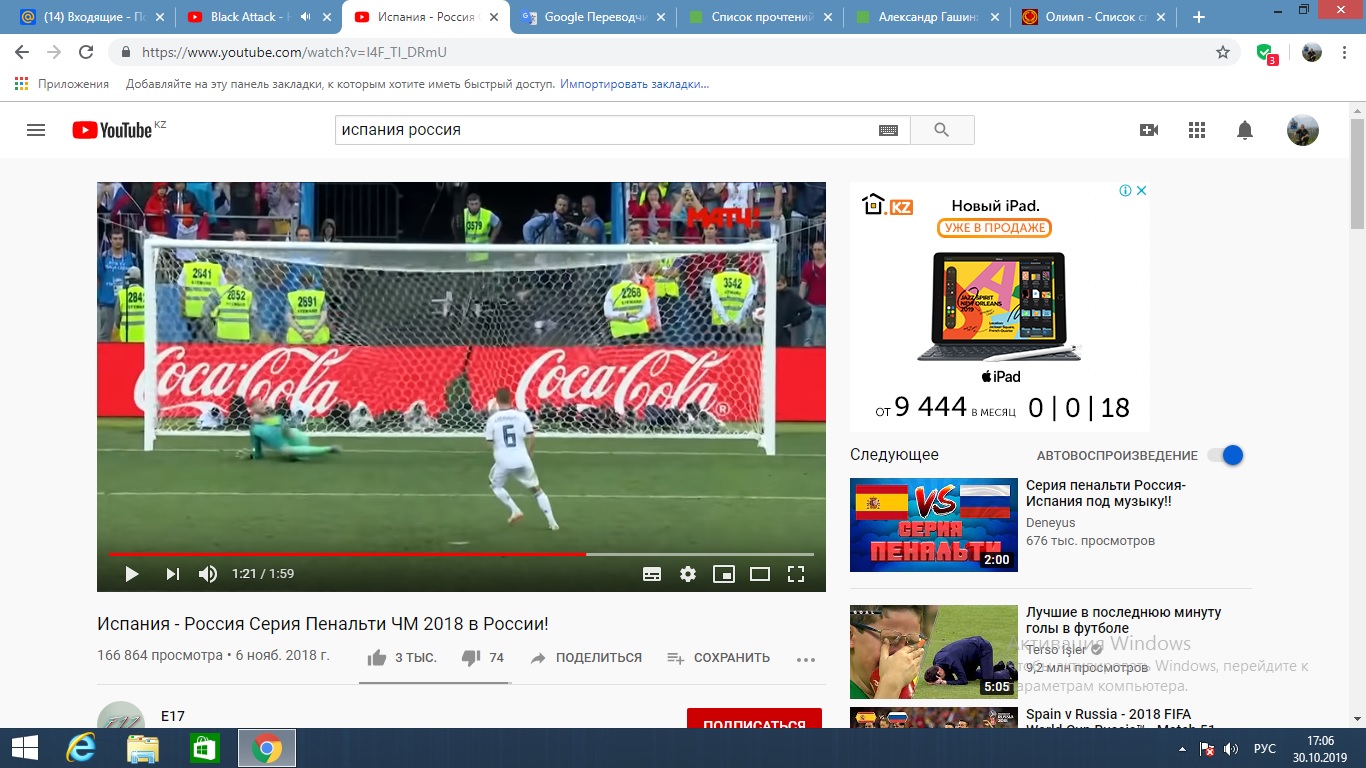Screen dimensions: 1366x768
Task: Enable miniplayer mode
Action: (x=724, y=574)
